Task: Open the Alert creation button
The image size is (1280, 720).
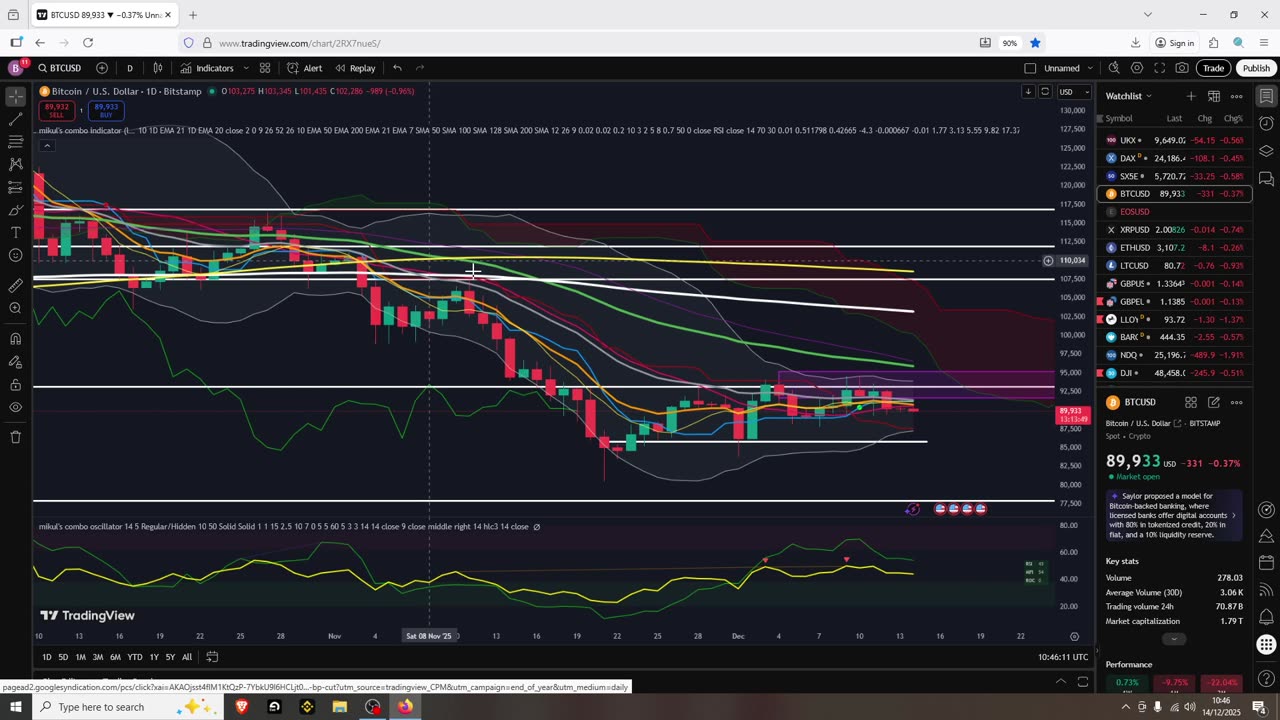Action: (304, 68)
